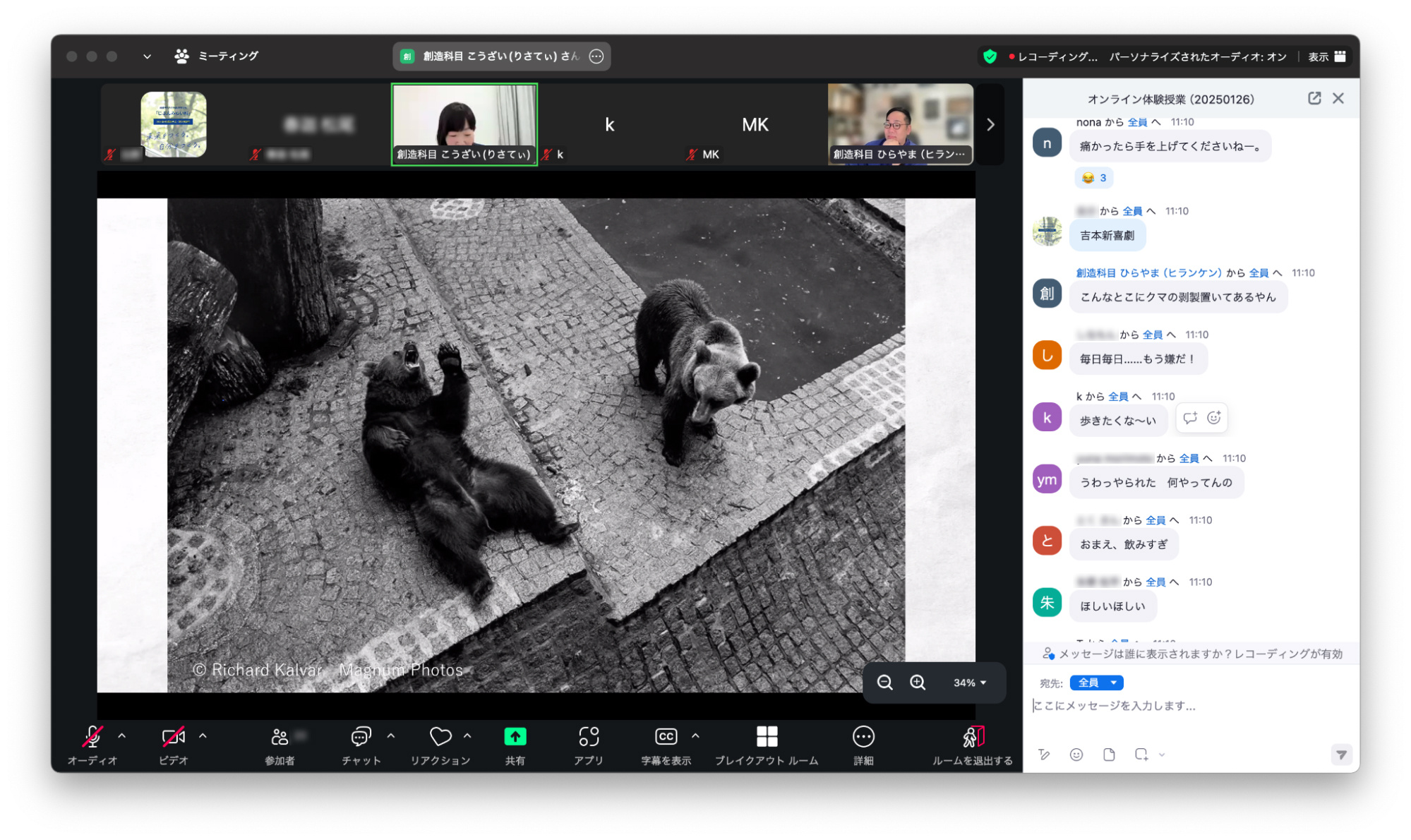The image size is (1411, 840).
Task: Click the ym avatar in chat
Action: tap(1047, 479)
